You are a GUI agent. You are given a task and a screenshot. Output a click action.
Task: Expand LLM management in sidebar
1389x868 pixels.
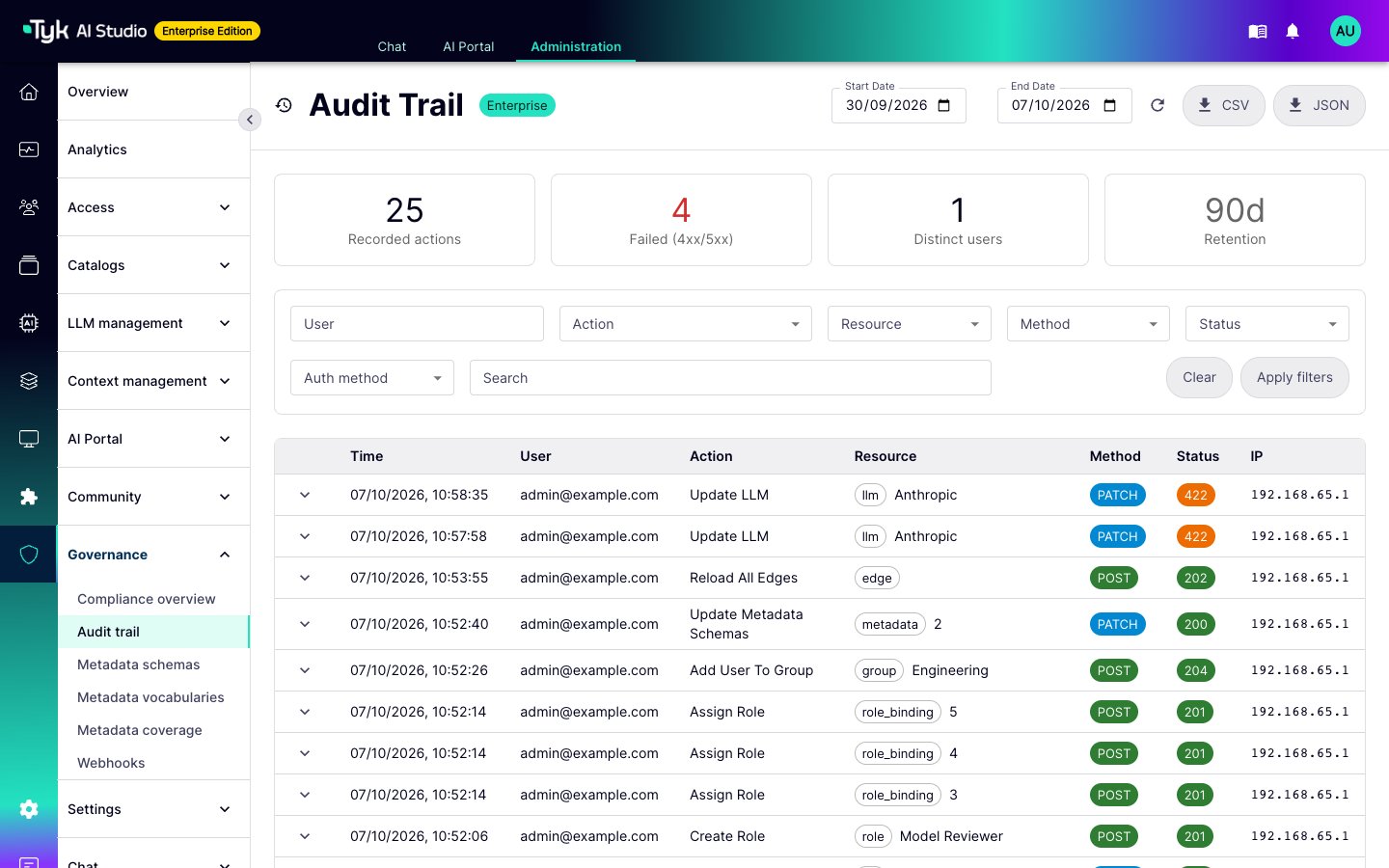(x=153, y=323)
